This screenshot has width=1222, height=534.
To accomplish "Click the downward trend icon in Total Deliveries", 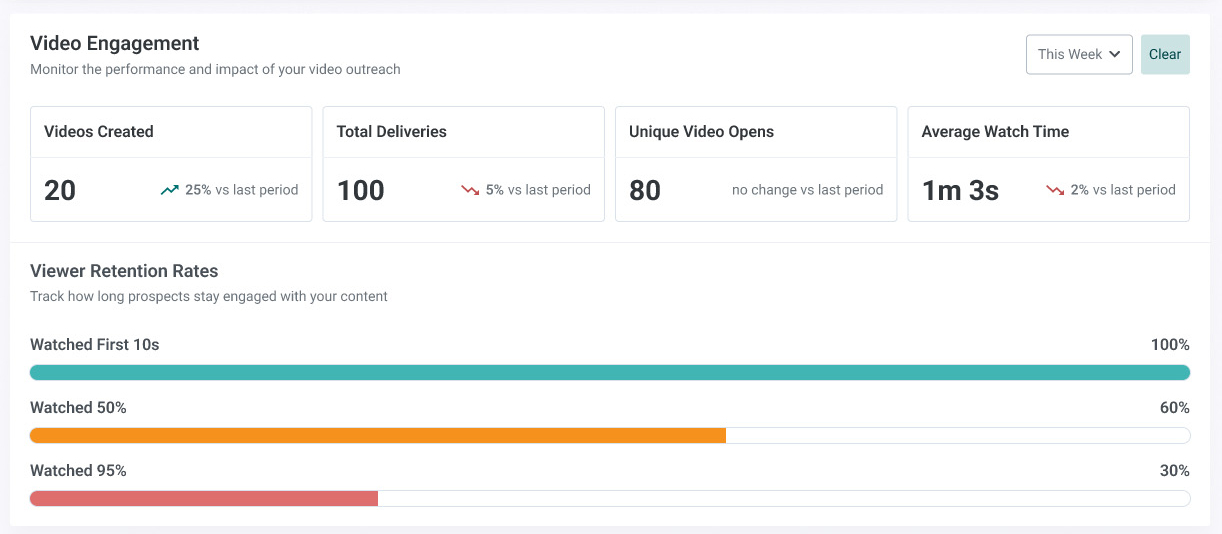I will click(470, 190).
